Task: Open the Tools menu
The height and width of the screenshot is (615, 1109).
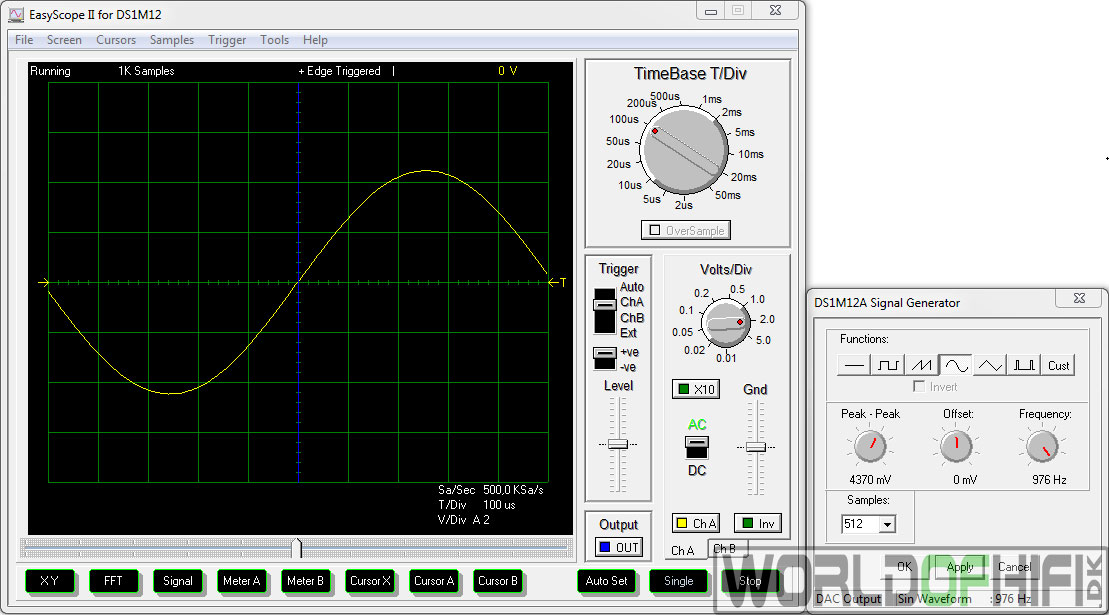Action: pyautogui.click(x=274, y=40)
